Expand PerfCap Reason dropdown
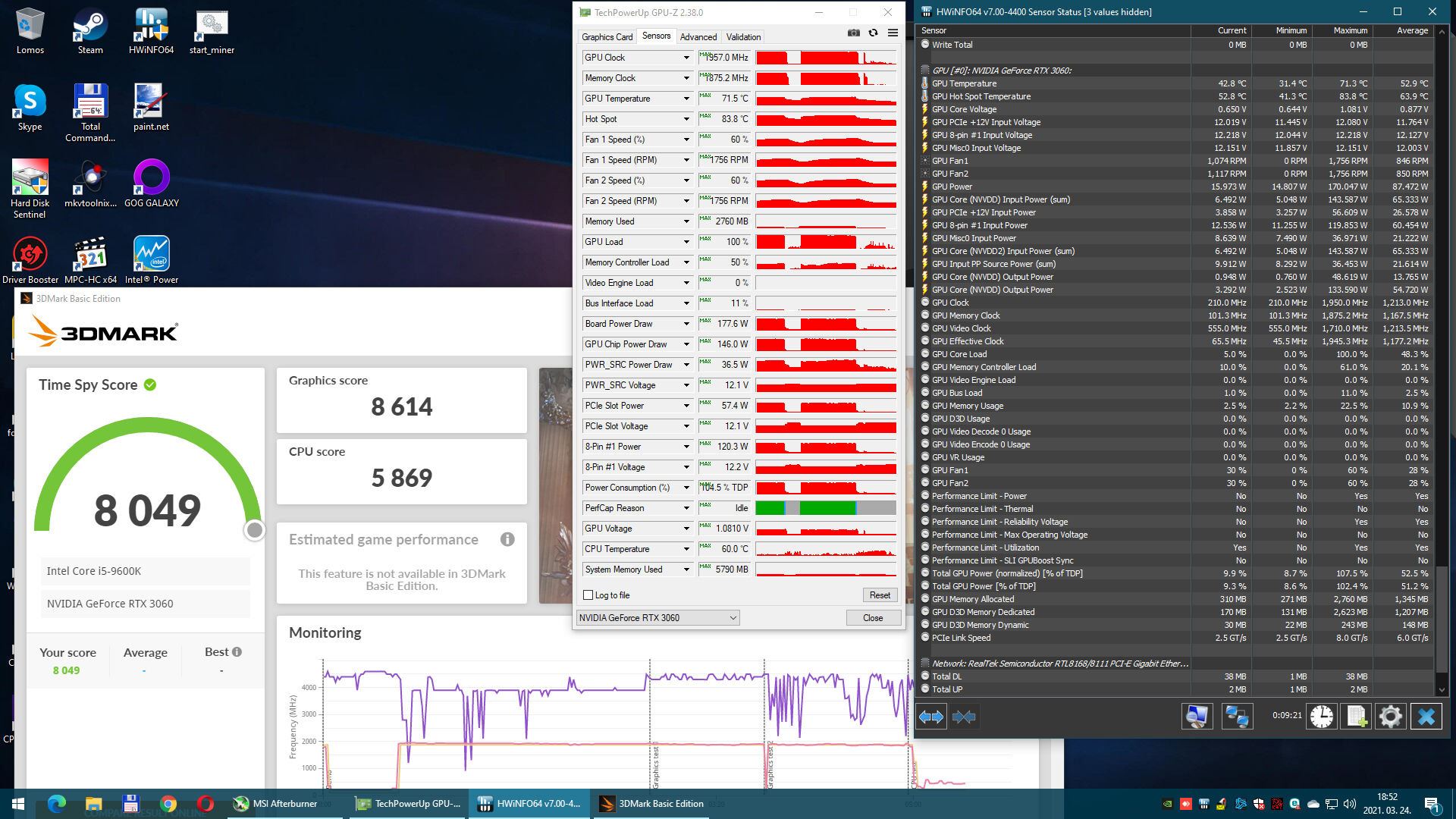The image size is (1456, 819). [686, 508]
